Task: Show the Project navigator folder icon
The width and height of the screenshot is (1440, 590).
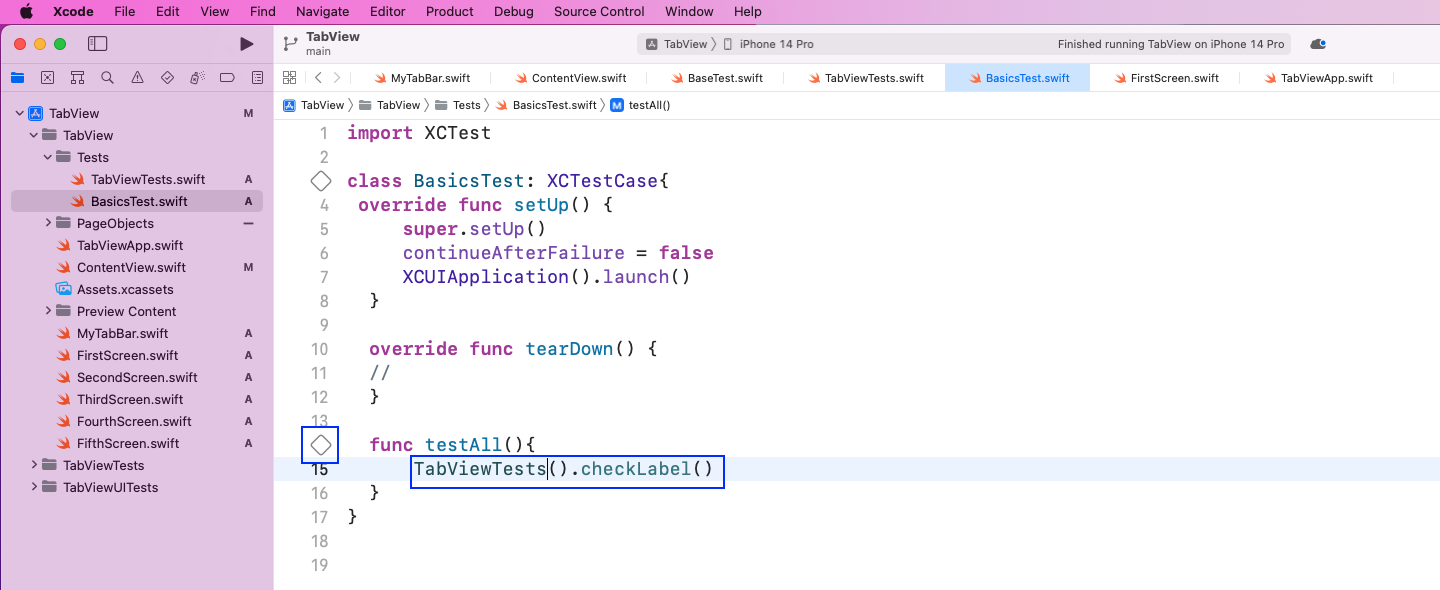Action: coord(17,78)
